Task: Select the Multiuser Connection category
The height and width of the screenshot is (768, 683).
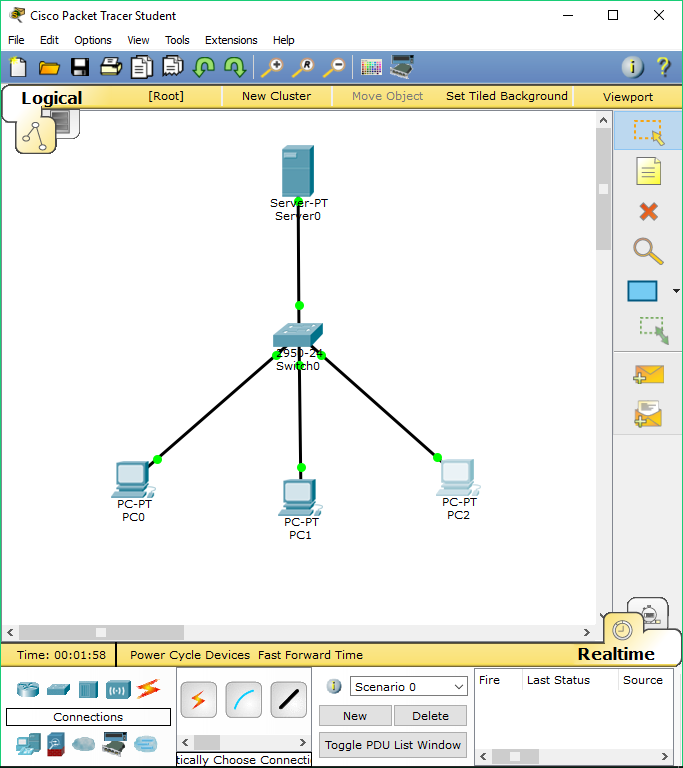Action: coord(146,744)
